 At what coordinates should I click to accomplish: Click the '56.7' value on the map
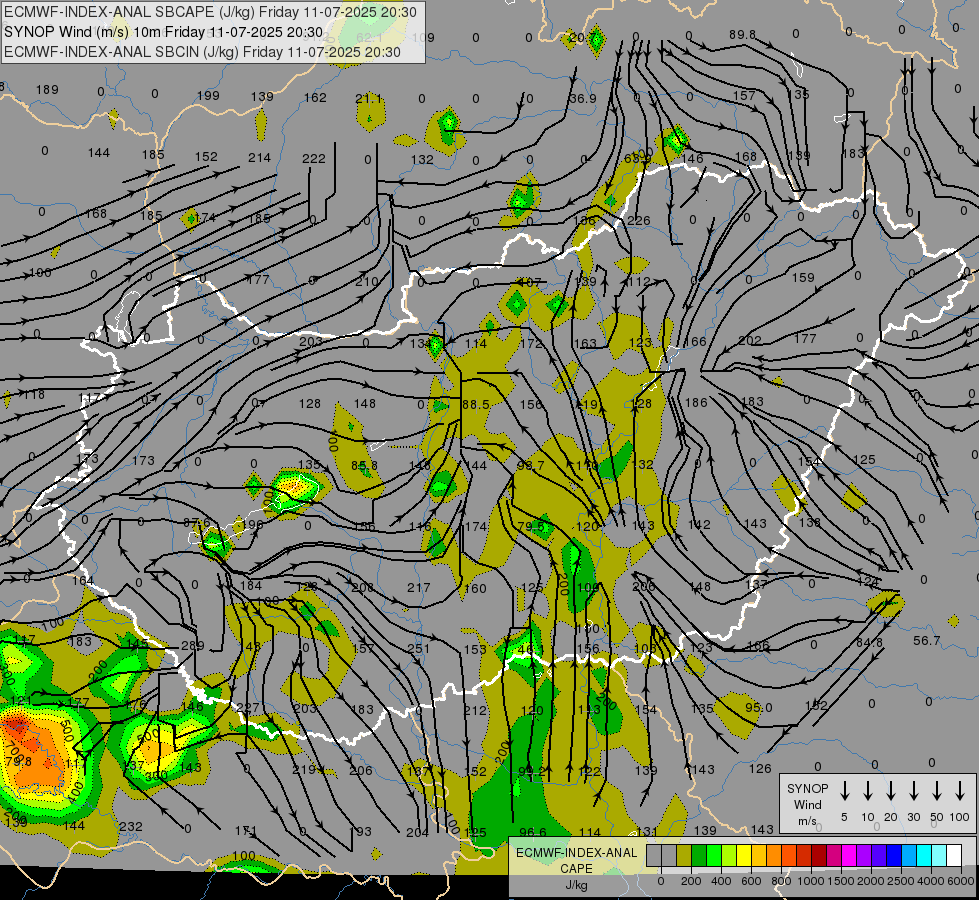click(x=927, y=641)
